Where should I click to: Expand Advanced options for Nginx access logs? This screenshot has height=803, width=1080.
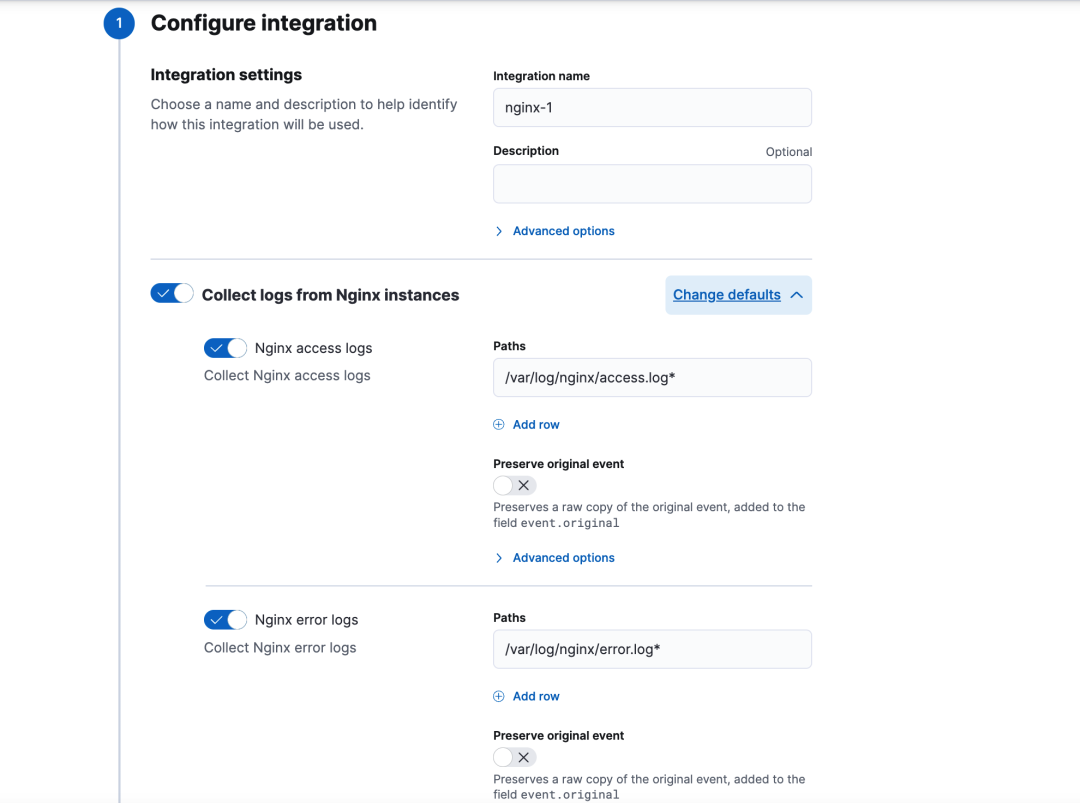point(563,558)
